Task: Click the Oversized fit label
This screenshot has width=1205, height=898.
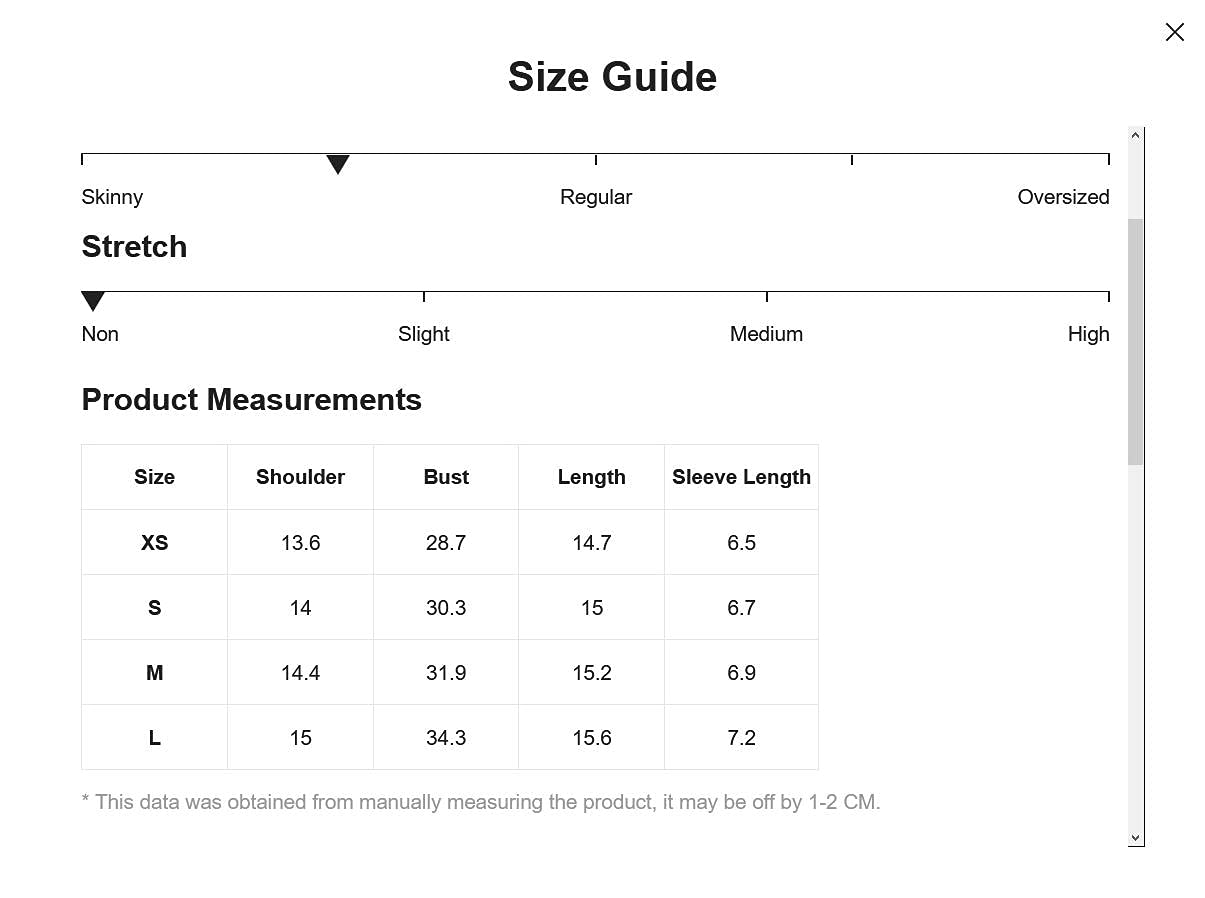Action: point(1063,197)
